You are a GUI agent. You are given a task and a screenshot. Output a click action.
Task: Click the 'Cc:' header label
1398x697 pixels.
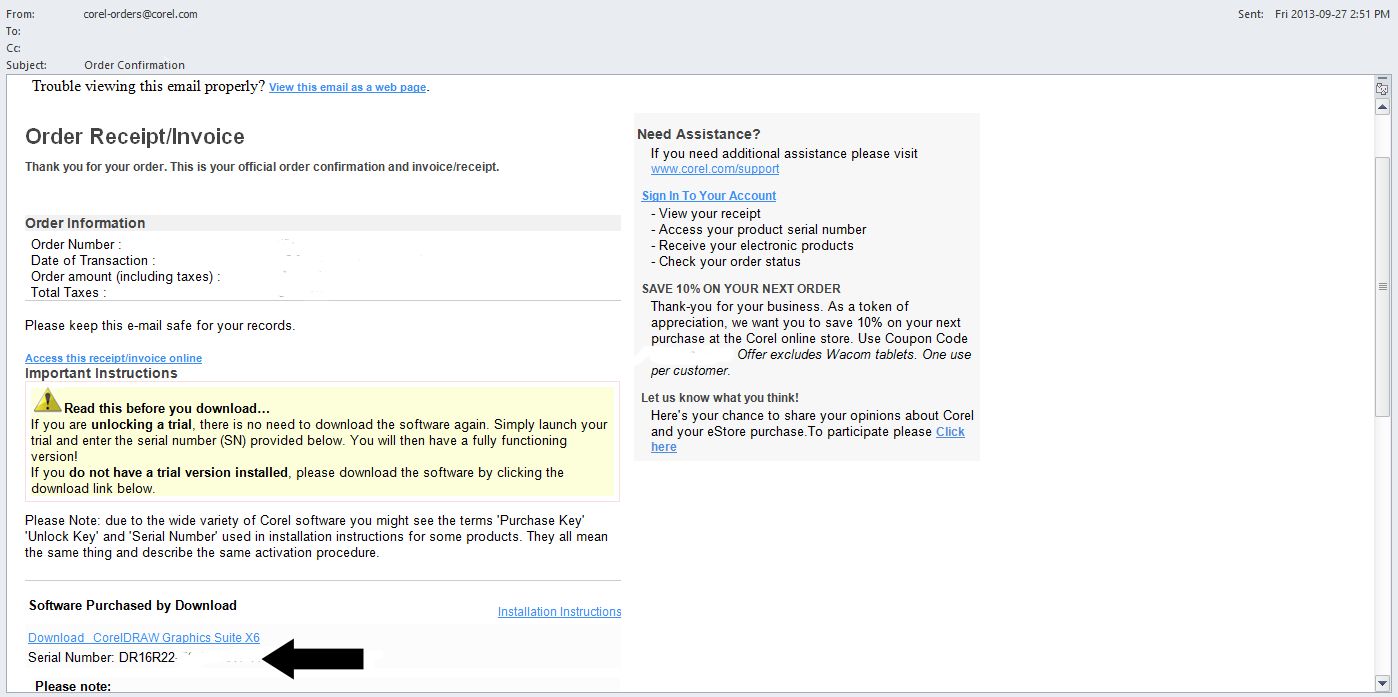[x=13, y=48]
